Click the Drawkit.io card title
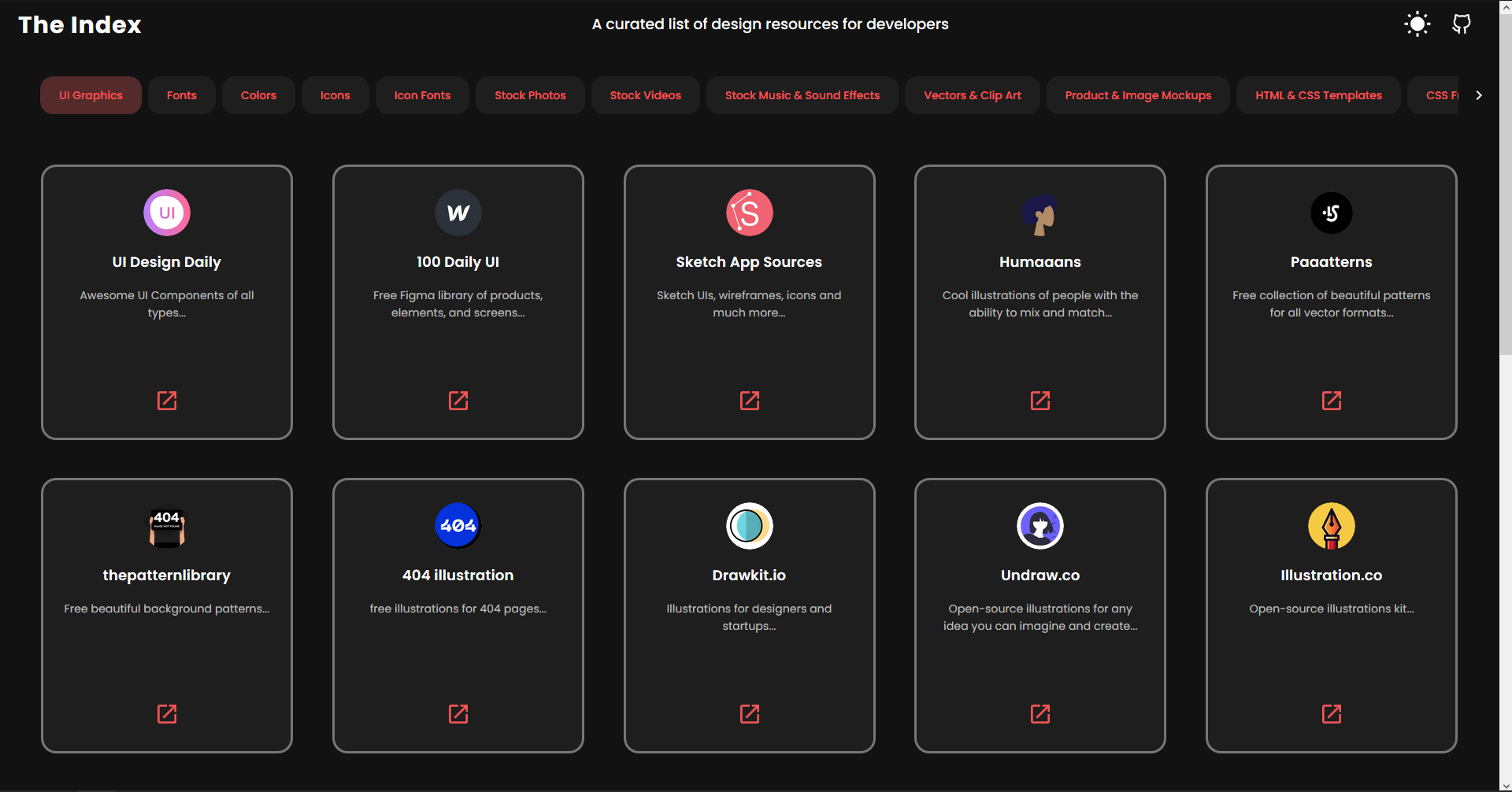This screenshot has width=1512, height=792. [x=749, y=575]
